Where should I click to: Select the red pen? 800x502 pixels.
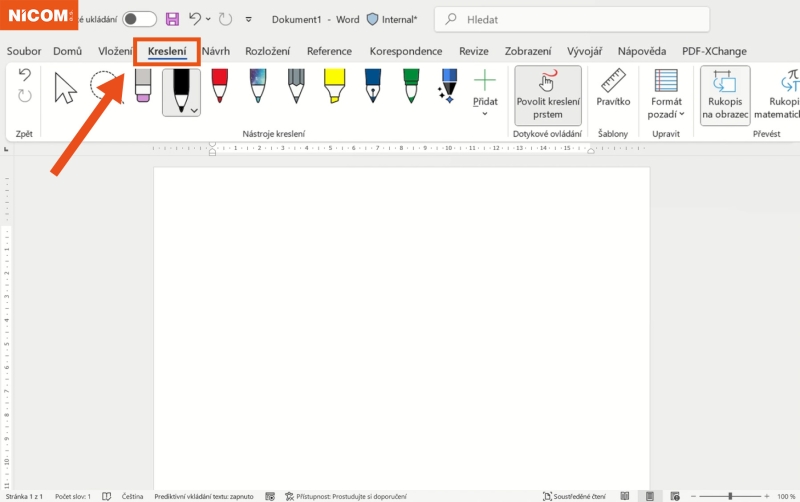220,87
